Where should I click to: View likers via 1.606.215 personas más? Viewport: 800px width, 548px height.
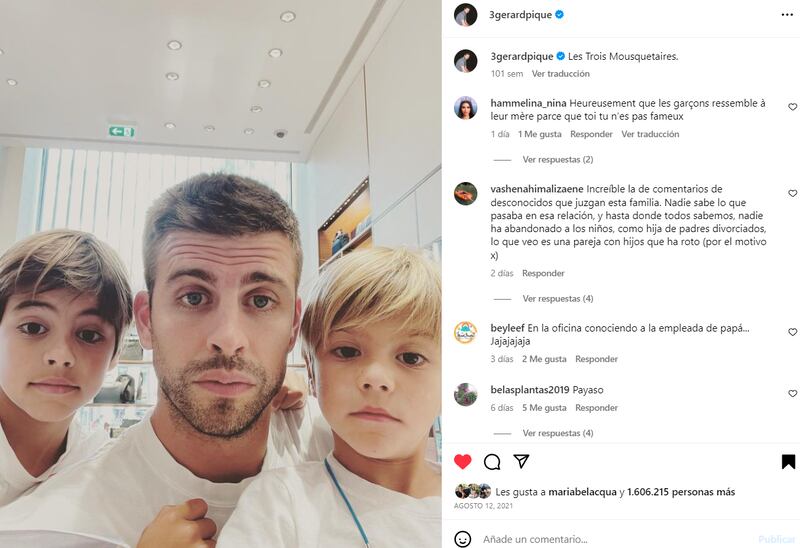pyautogui.click(x=681, y=492)
